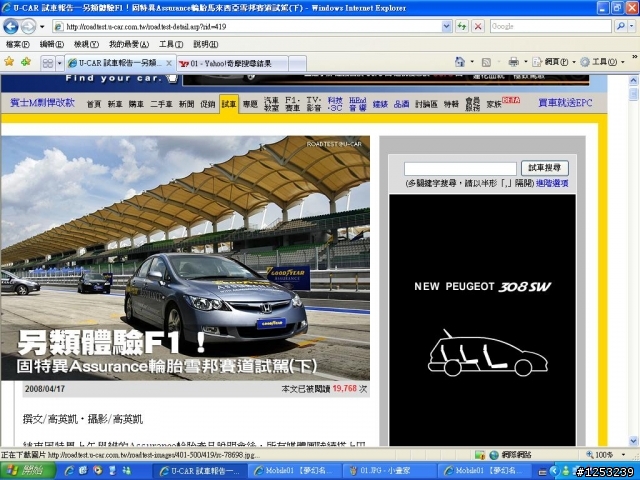Open HiEnd 音響 section link

(x=358, y=104)
